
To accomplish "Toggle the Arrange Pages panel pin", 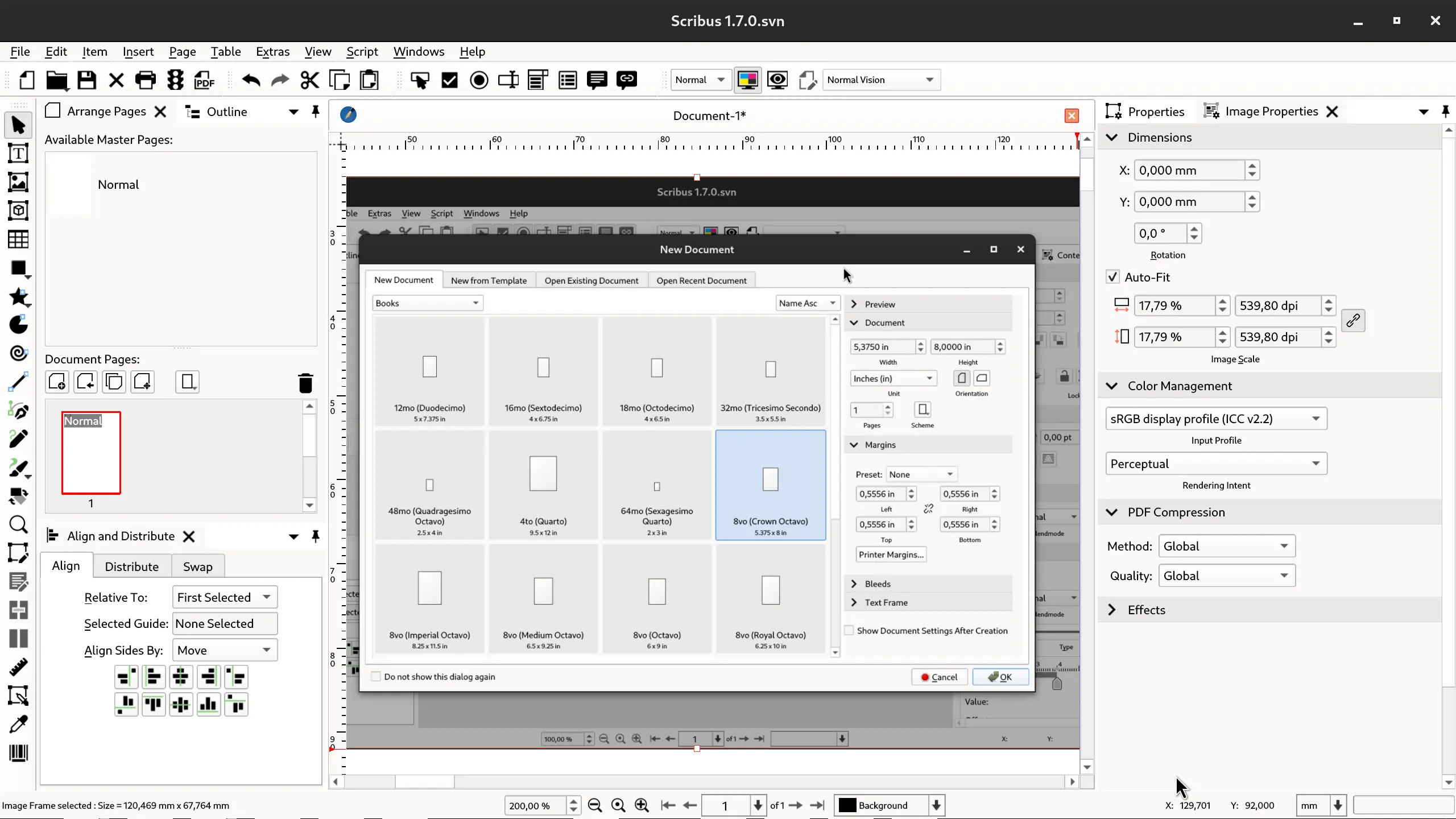I will pyautogui.click(x=316, y=111).
